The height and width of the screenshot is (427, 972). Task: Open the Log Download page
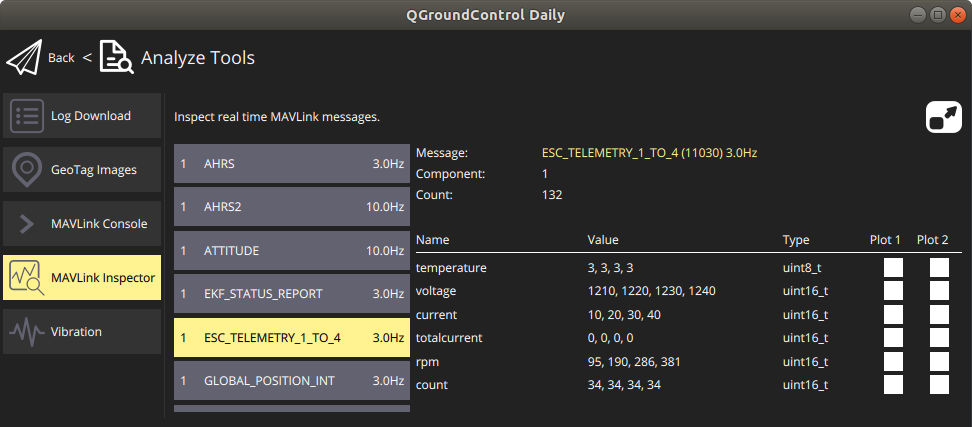coord(82,116)
